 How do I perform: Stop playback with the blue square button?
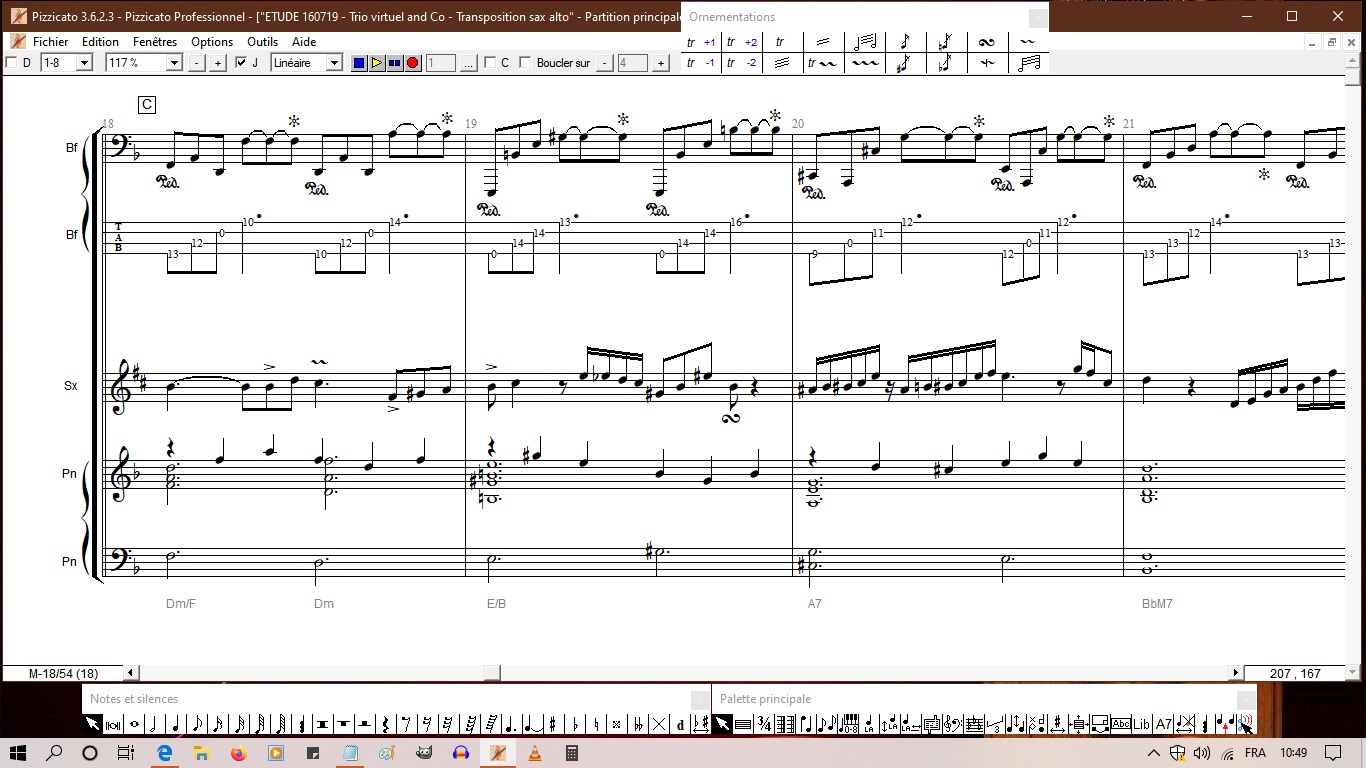pyautogui.click(x=359, y=63)
